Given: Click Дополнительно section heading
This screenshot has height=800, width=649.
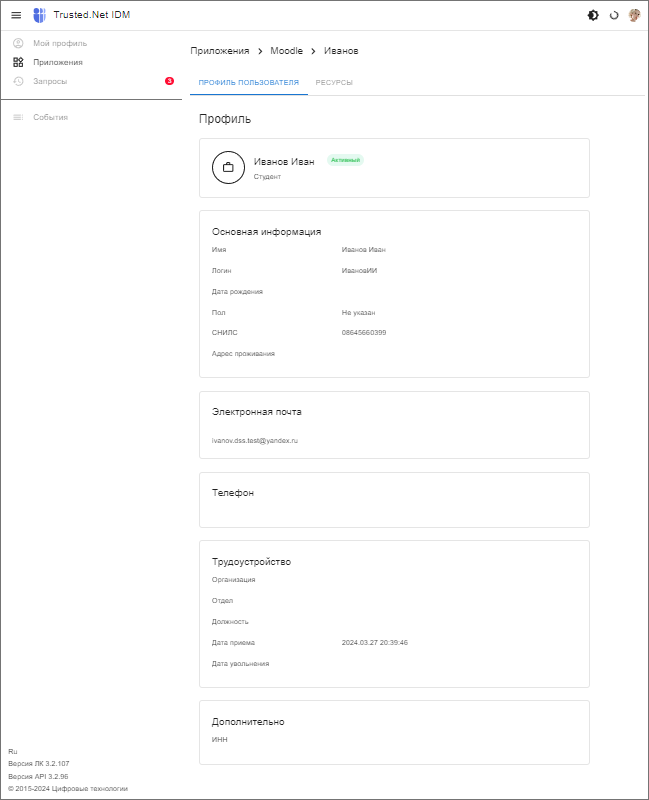Looking at the screenshot, I should (x=248, y=722).
